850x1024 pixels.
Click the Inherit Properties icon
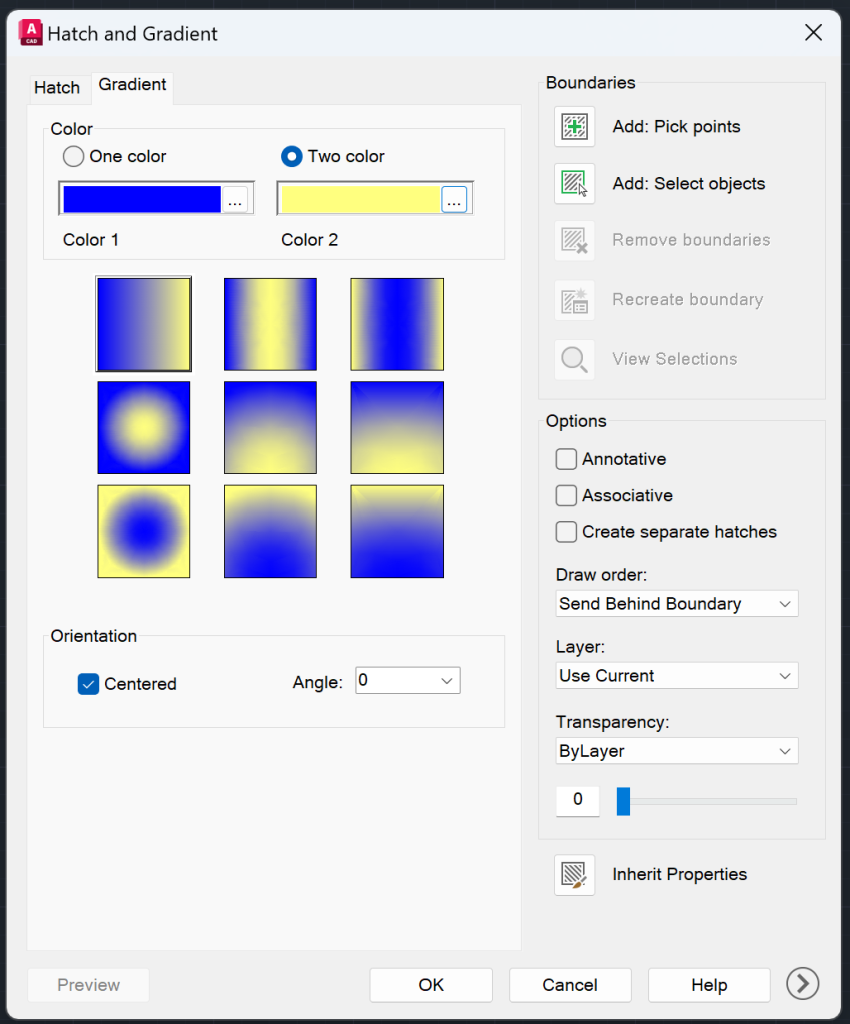pos(574,875)
